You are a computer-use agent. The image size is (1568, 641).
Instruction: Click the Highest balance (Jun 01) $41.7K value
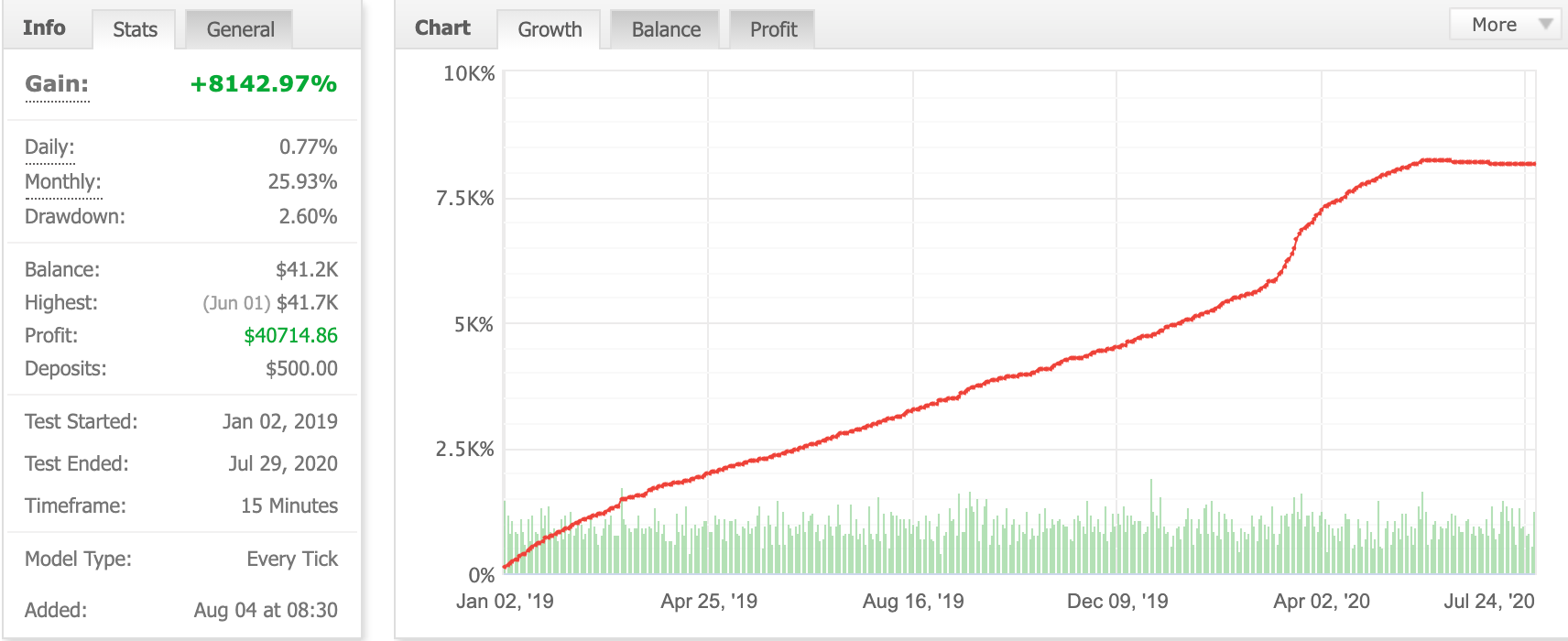[x=270, y=302]
